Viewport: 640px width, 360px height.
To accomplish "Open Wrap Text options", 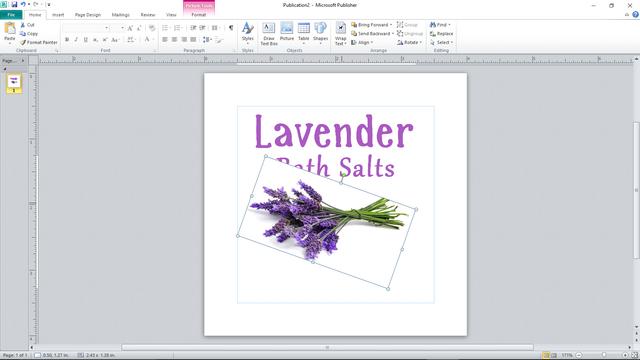I will tap(340, 33).
